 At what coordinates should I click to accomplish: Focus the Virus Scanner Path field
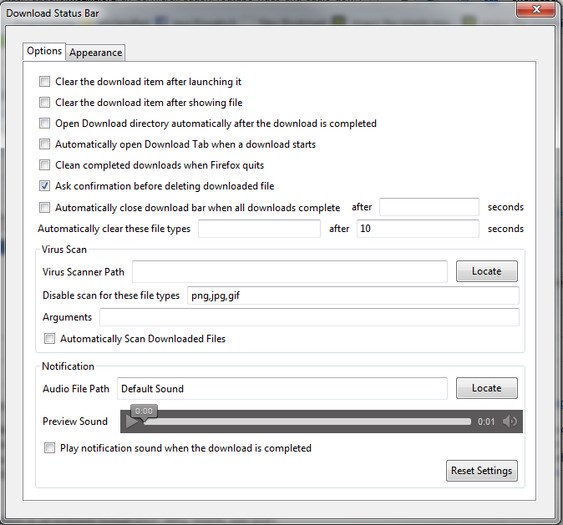click(x=290, y=271)
